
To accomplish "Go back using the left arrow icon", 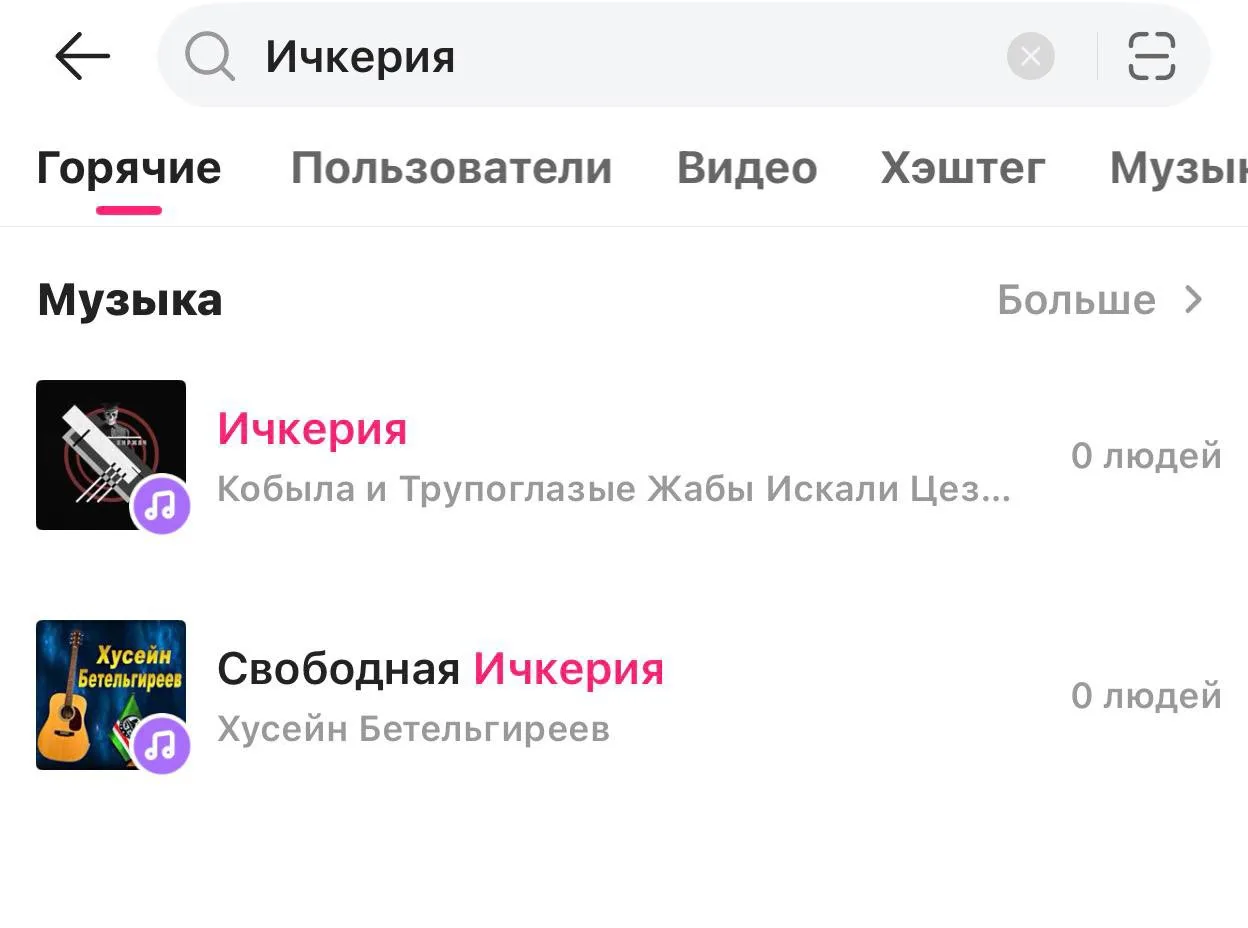I will tap(82, 56).
